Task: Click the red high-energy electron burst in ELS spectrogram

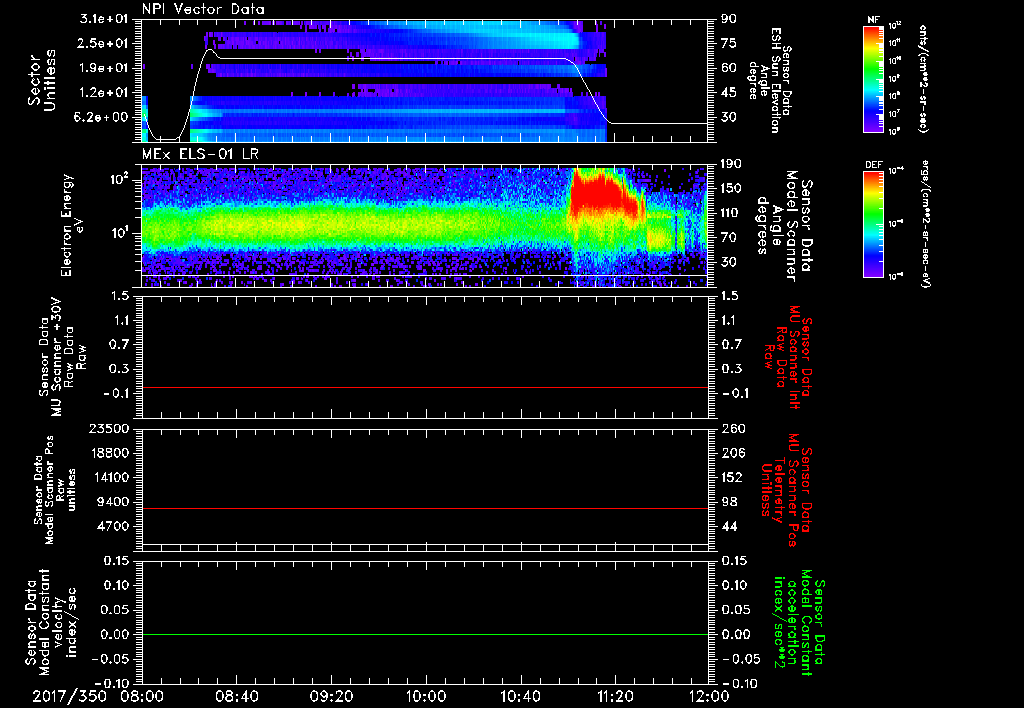Action: pyautogui.click(x=600, y=195)
